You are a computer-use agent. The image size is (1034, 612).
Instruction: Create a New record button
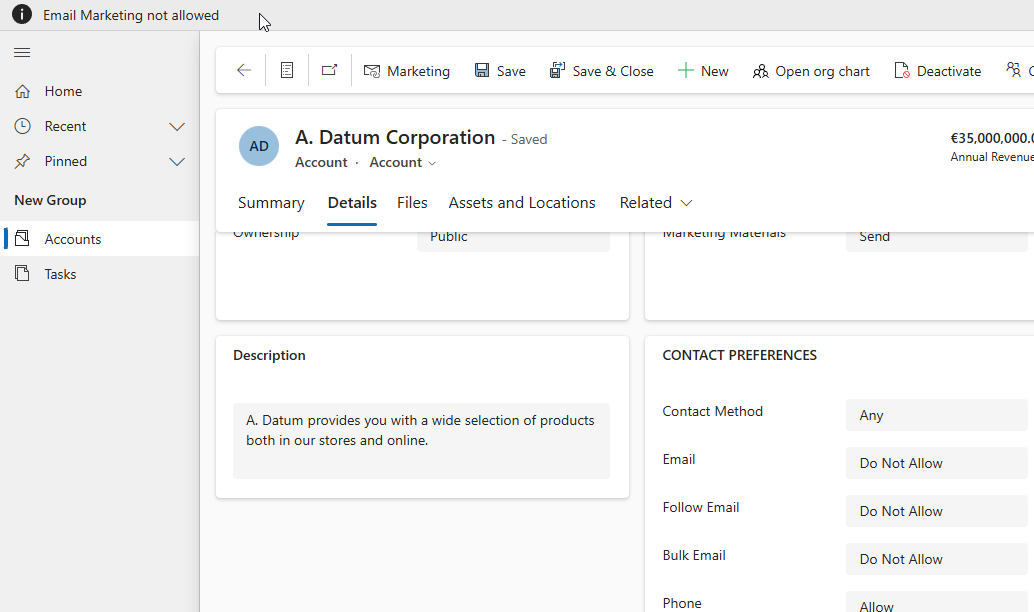click(703, 71)
